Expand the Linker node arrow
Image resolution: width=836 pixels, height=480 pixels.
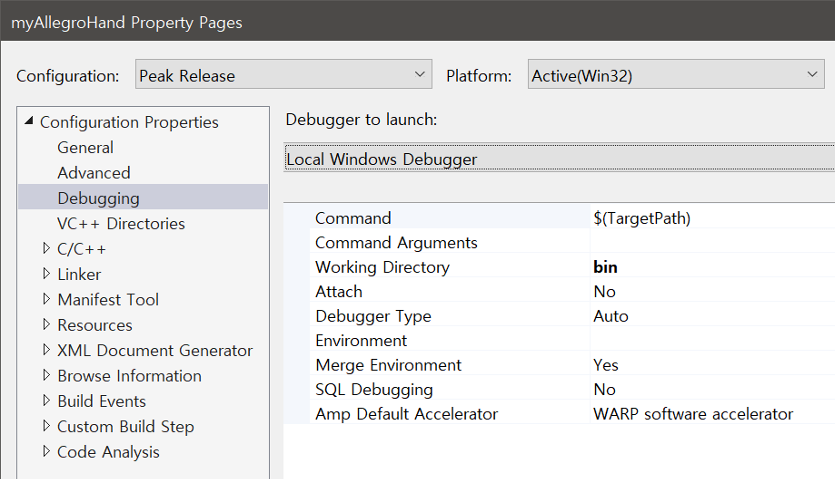point(46,274)
